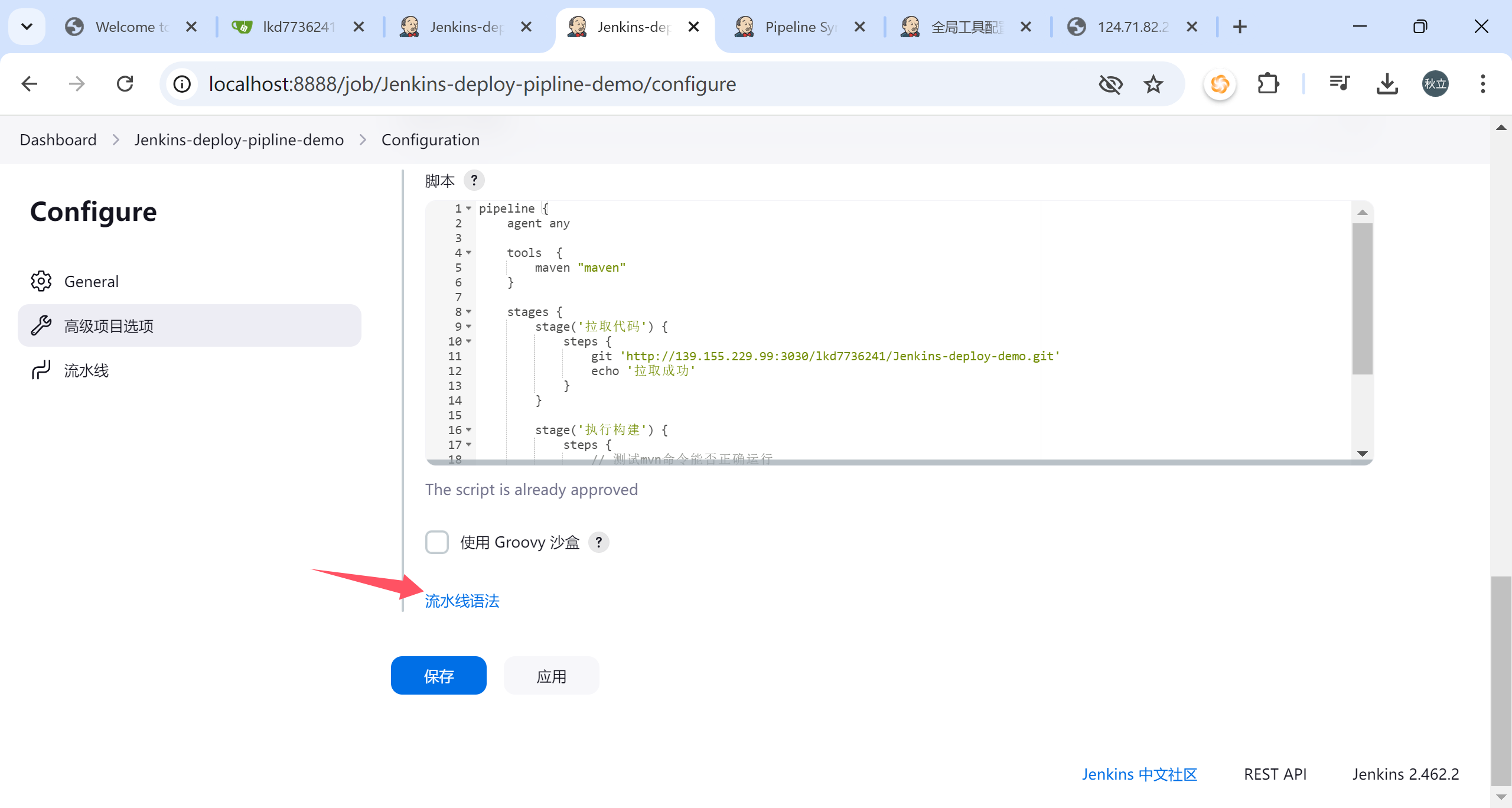Reload the Jenkins configure page

[x=125, y=84]
